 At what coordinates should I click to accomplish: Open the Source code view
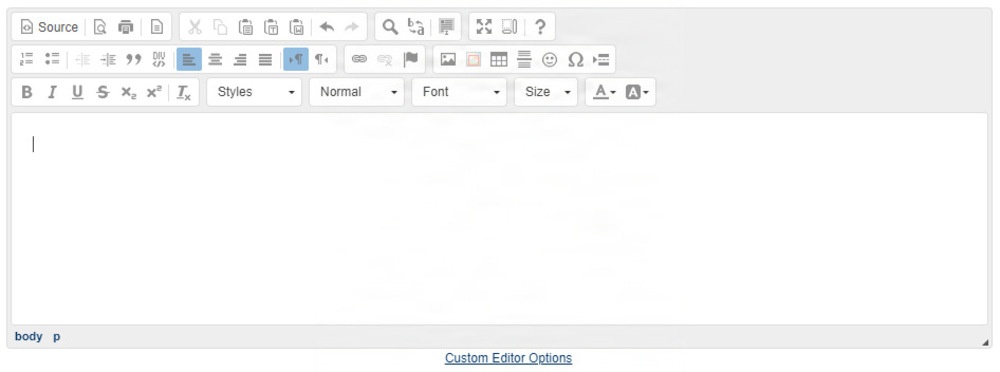coord(49,27)
